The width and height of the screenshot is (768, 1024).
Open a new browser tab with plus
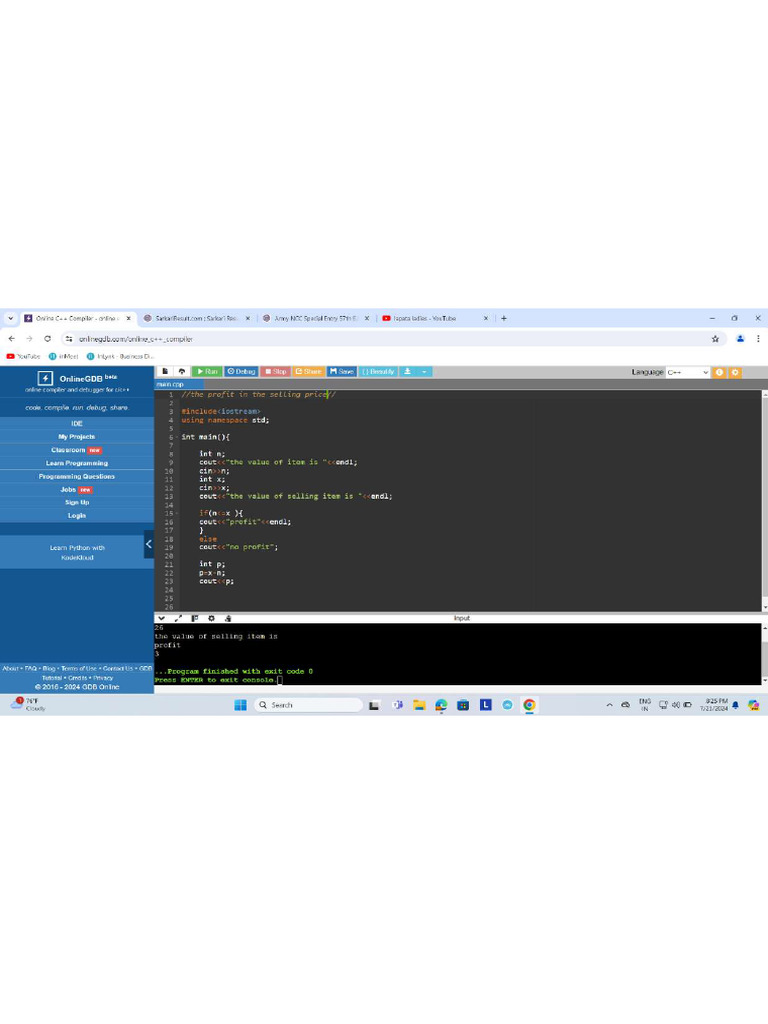pyautogui.click(x=504, y=318)
